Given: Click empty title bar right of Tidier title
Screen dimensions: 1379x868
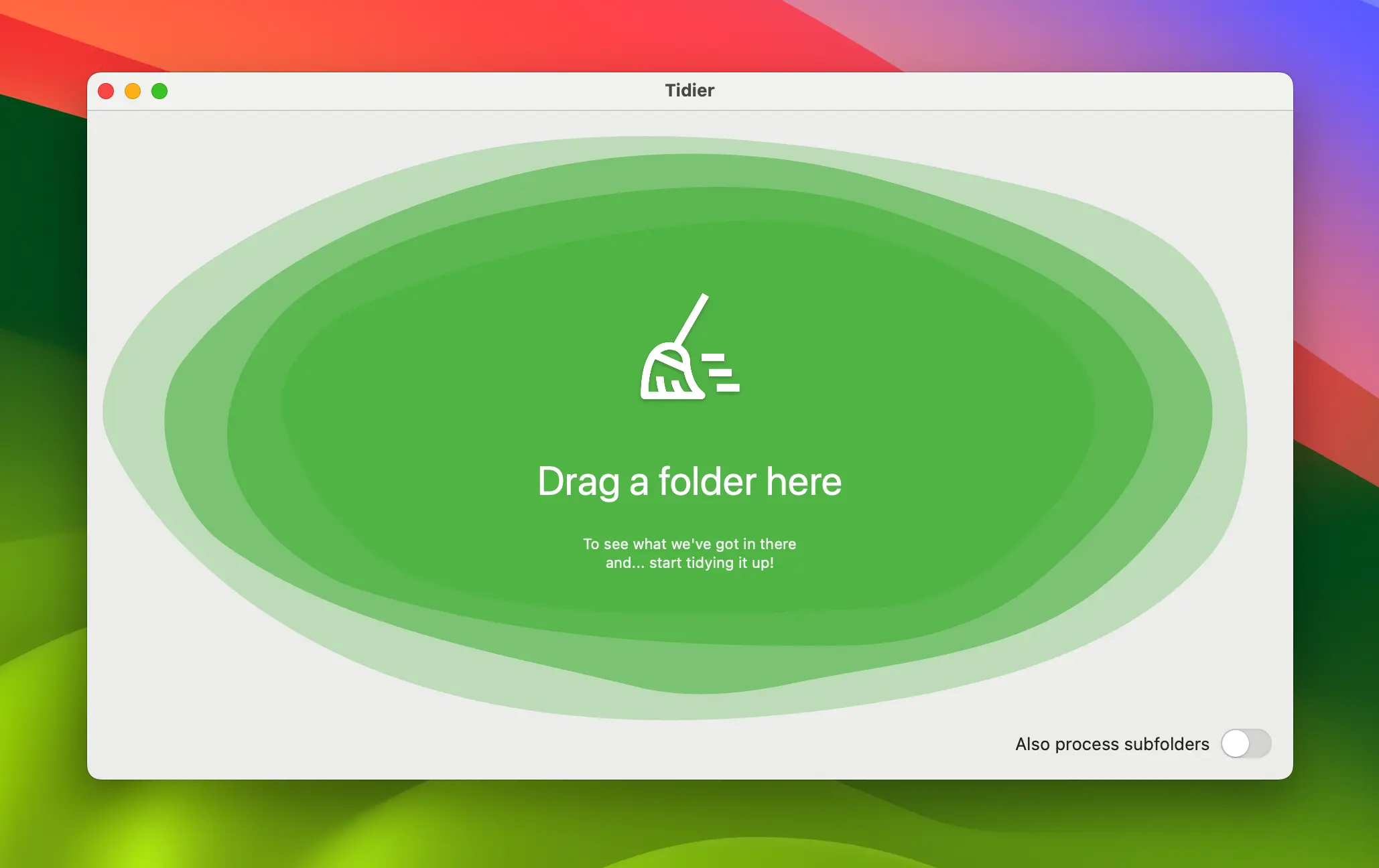Looking at the screenshot, I should pos(1005,91).
